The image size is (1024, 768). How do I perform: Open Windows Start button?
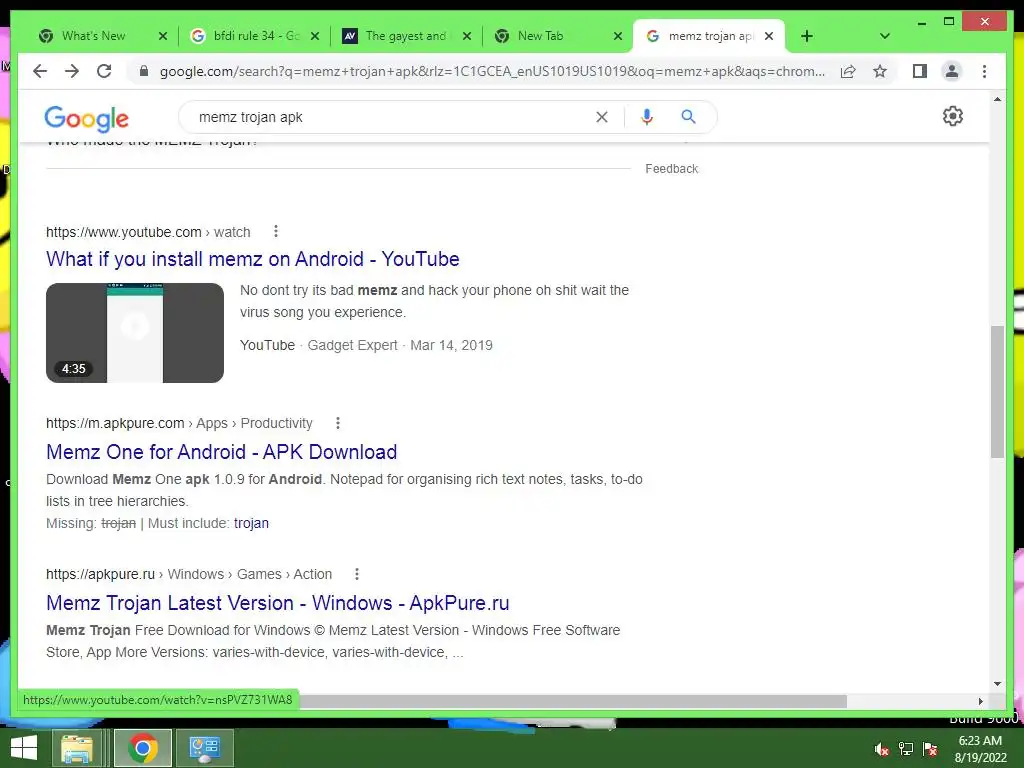point(24,748)
